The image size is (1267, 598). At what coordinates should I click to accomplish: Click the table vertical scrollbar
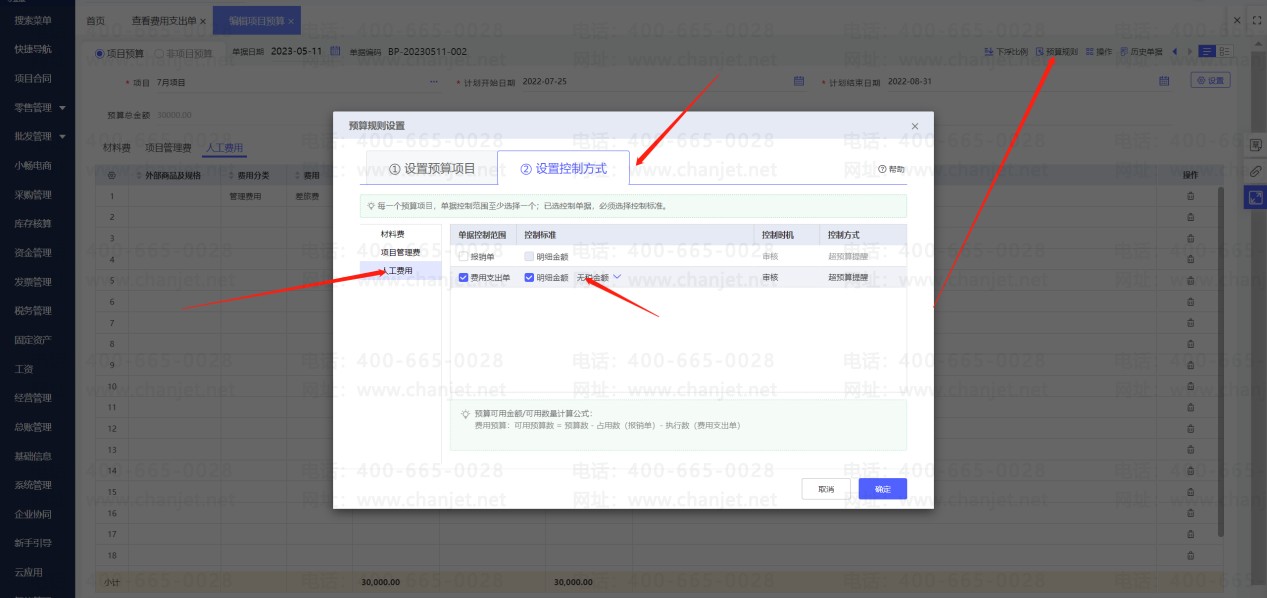(1220, 360)
